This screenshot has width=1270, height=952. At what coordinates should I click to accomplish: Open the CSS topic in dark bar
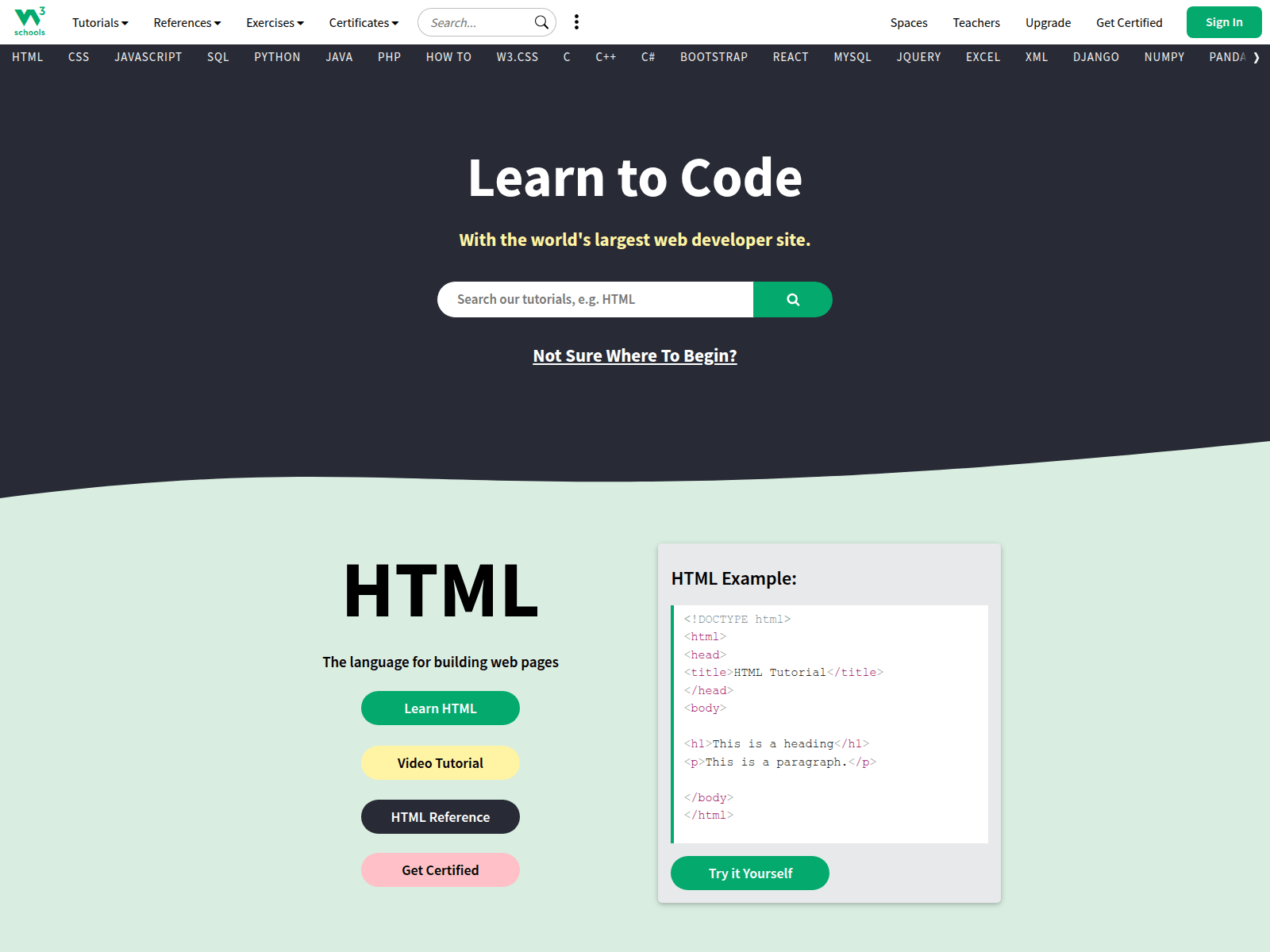79,57
